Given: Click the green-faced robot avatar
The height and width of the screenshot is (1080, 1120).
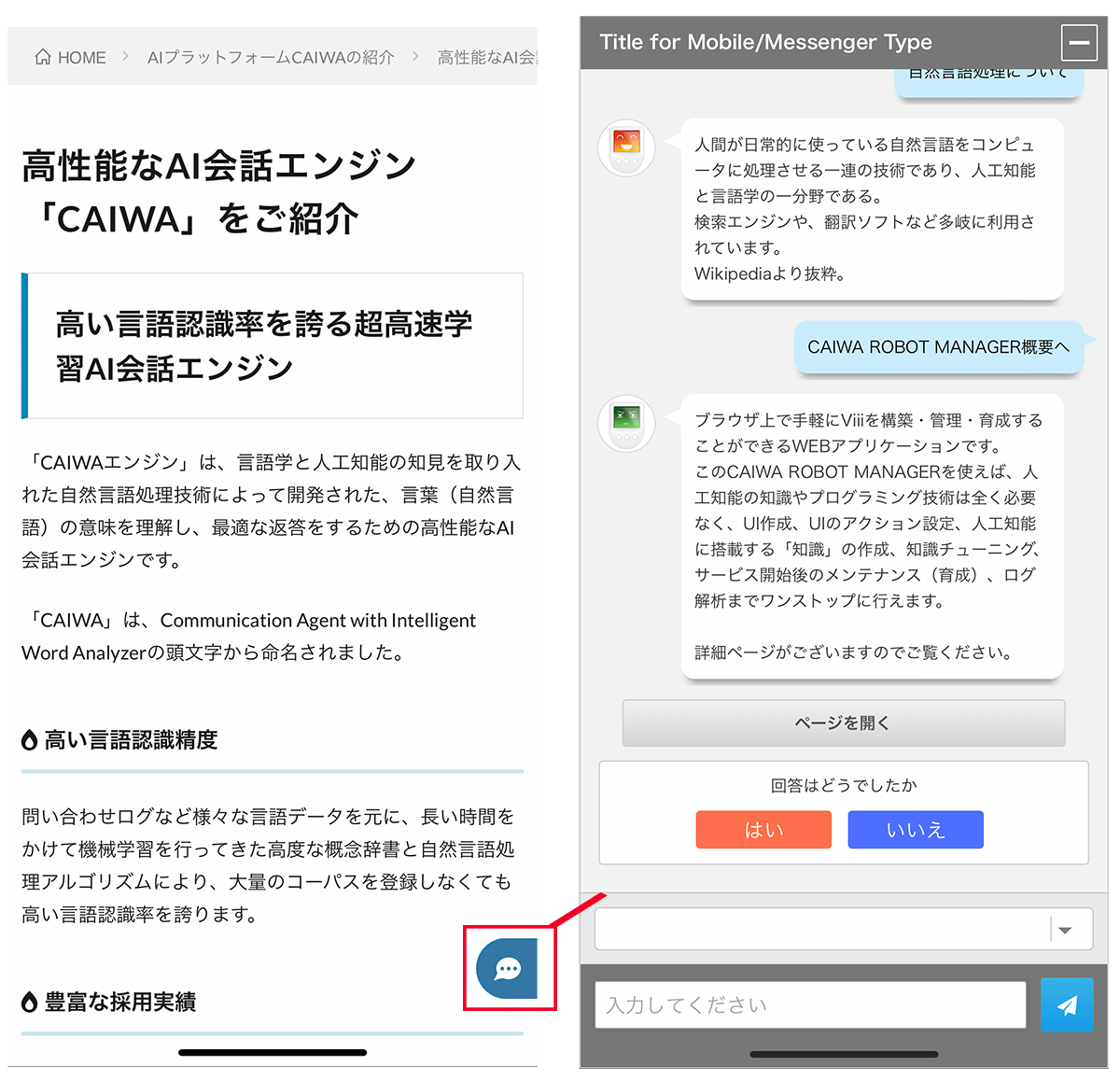Looking at the screenshot, I should 626,423.
